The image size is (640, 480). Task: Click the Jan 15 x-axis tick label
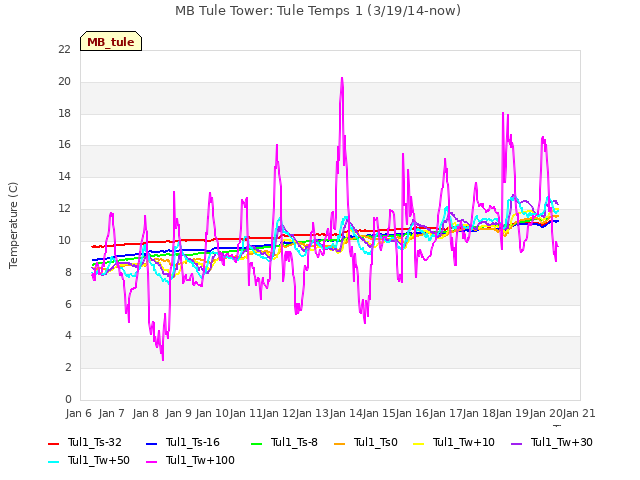(379, 413)
